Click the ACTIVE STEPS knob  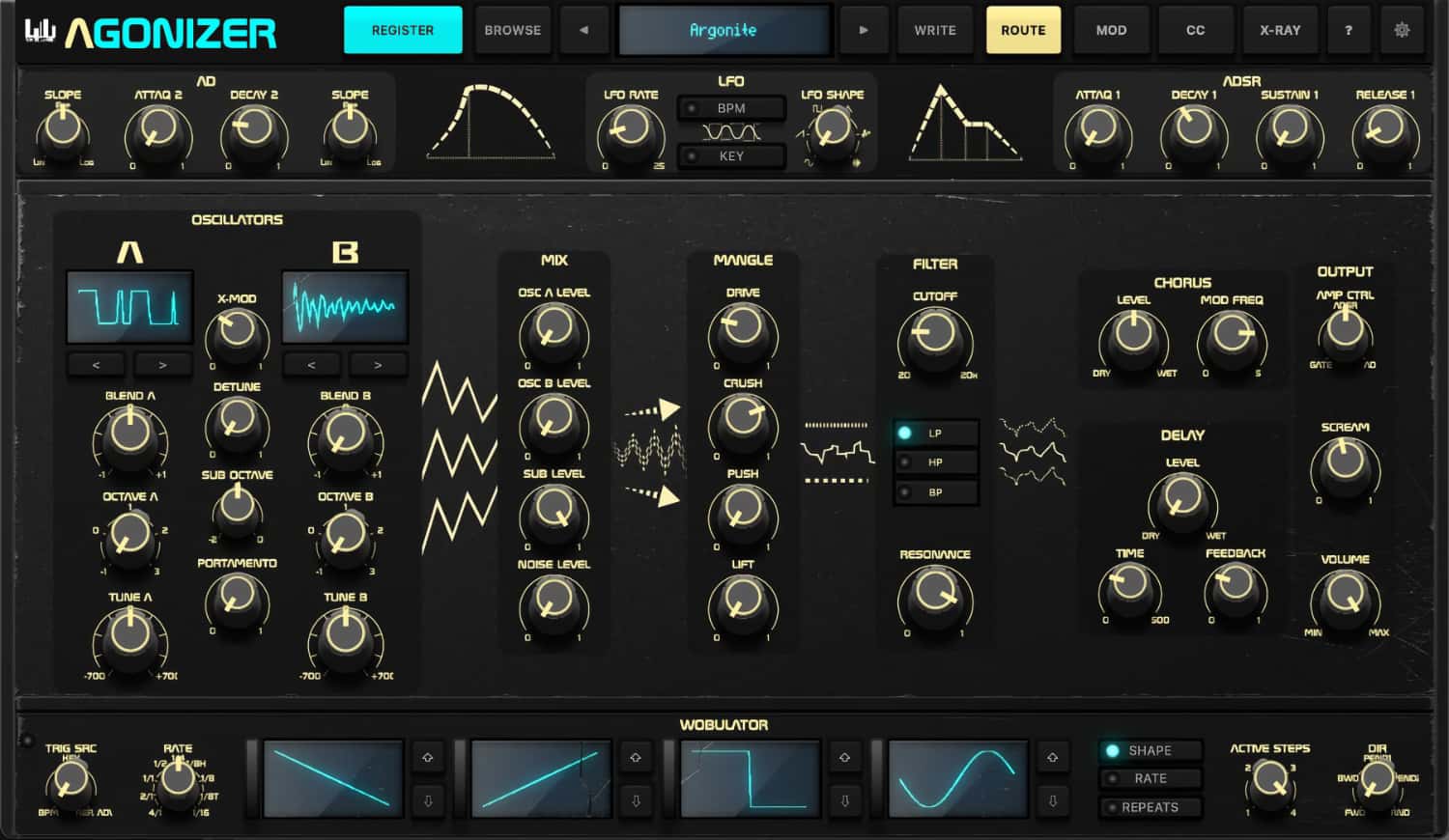pyautogui.click(x=1269, y=782)
